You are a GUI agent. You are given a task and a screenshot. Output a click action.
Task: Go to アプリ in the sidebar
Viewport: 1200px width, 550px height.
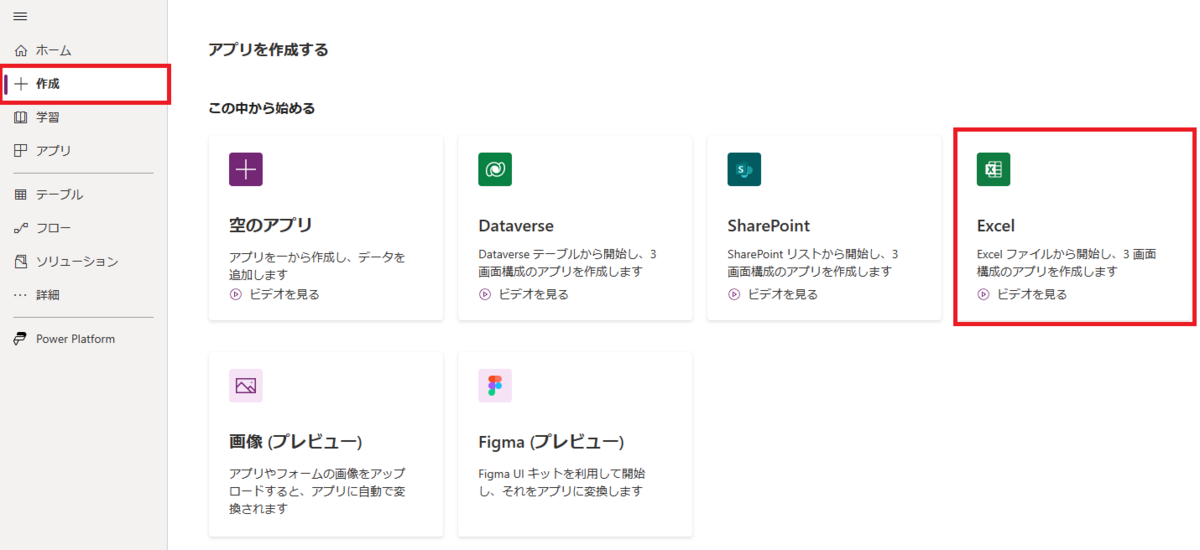click(x=84, y=151)
